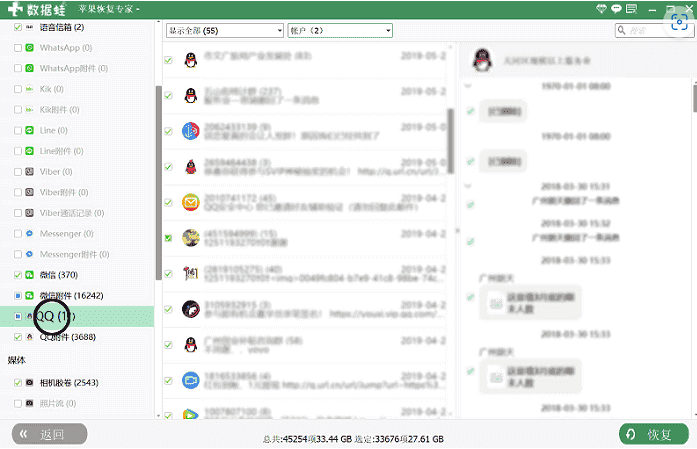Open the 显示全部 (55) dropdown
The image size is (697, 449).
225,31
